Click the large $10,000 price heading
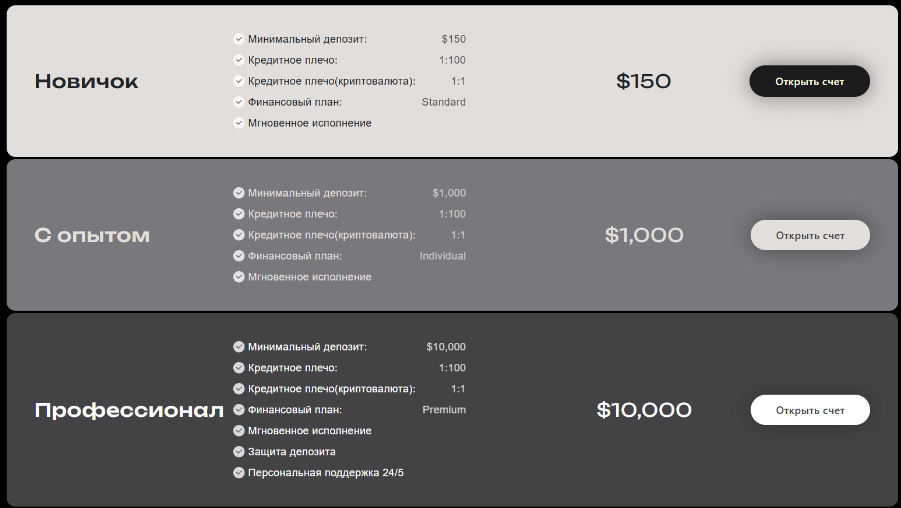The width and height of the screenshot is (901, 508). point(644,410)
